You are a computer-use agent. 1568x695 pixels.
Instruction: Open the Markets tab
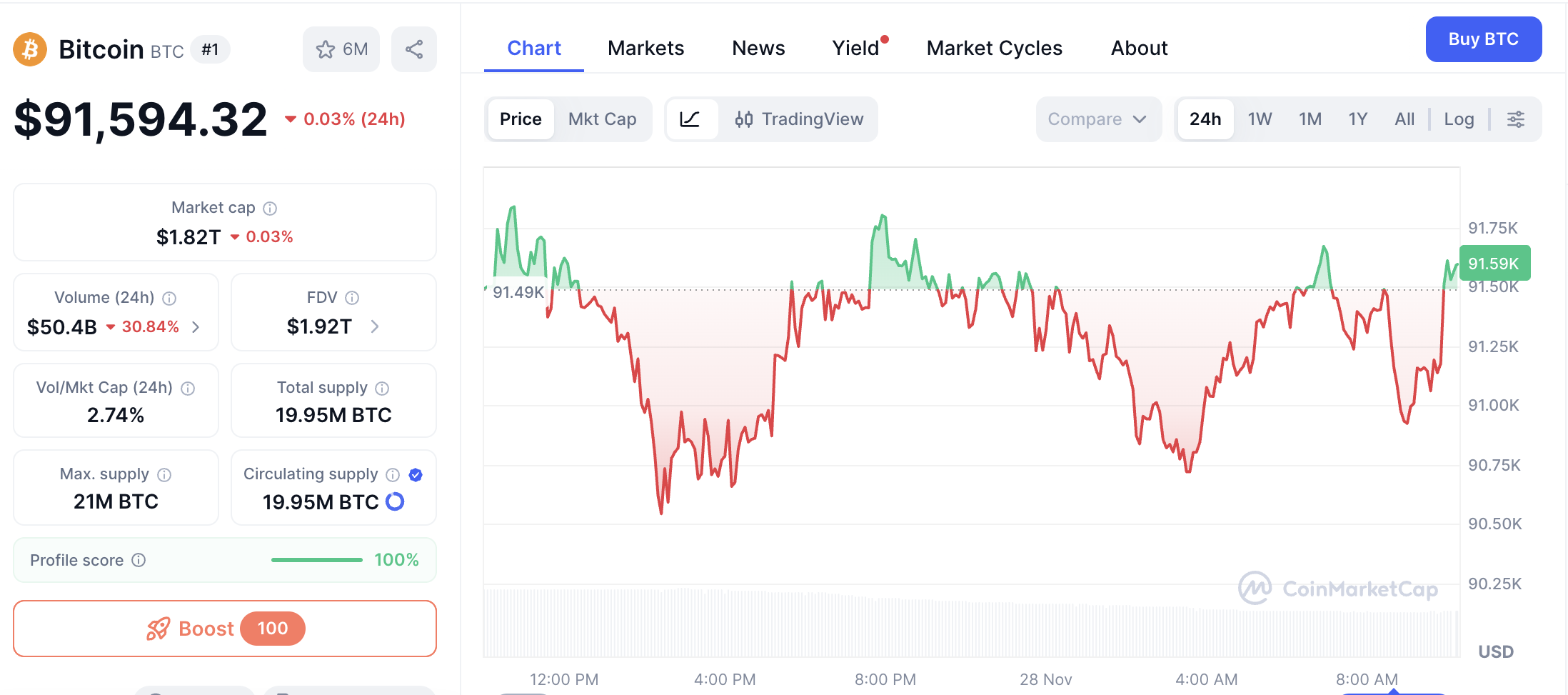tap(645, 48)
